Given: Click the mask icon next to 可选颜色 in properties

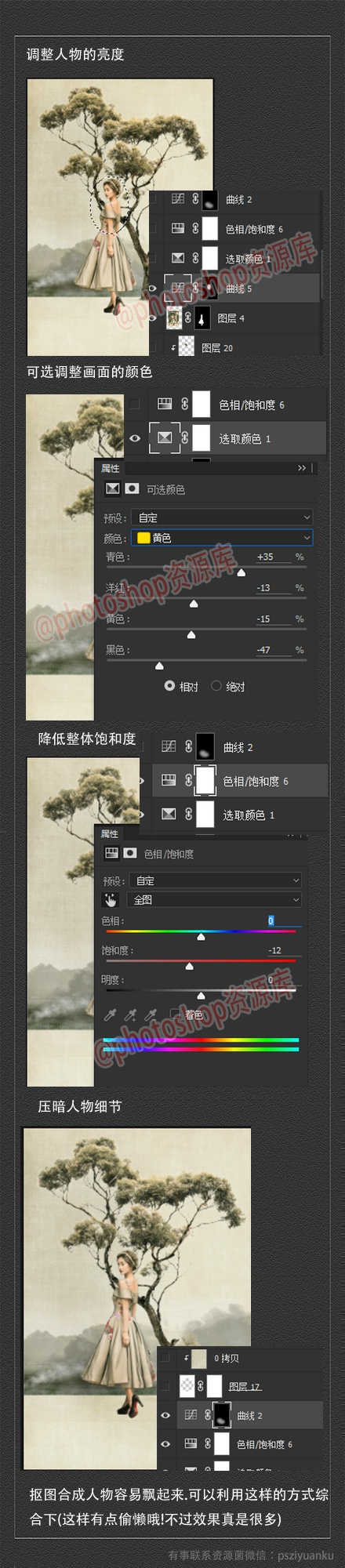Looking at the screenshot, I should (x=132, y=488).
